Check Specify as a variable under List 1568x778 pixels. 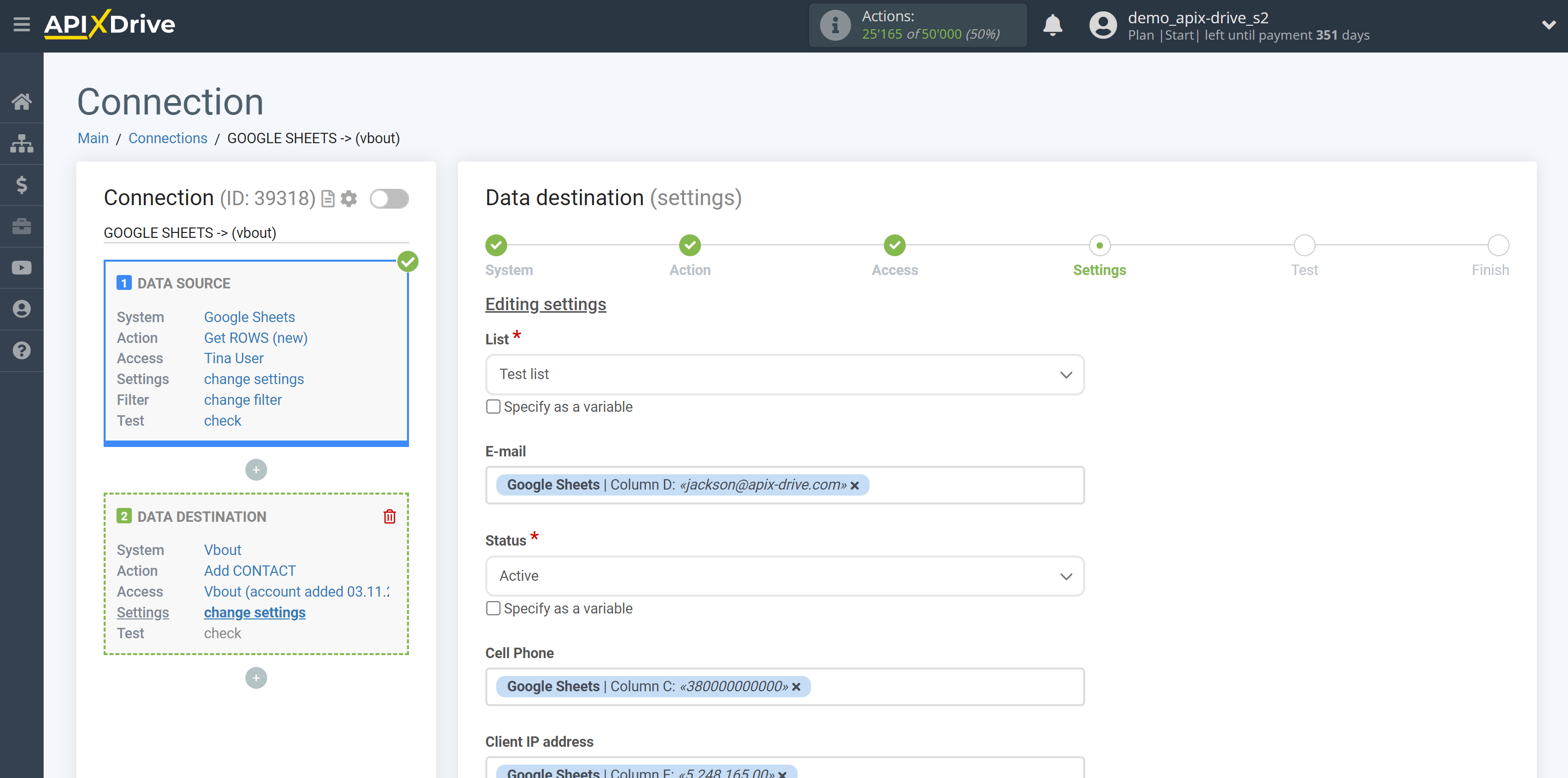pos(494,407)
